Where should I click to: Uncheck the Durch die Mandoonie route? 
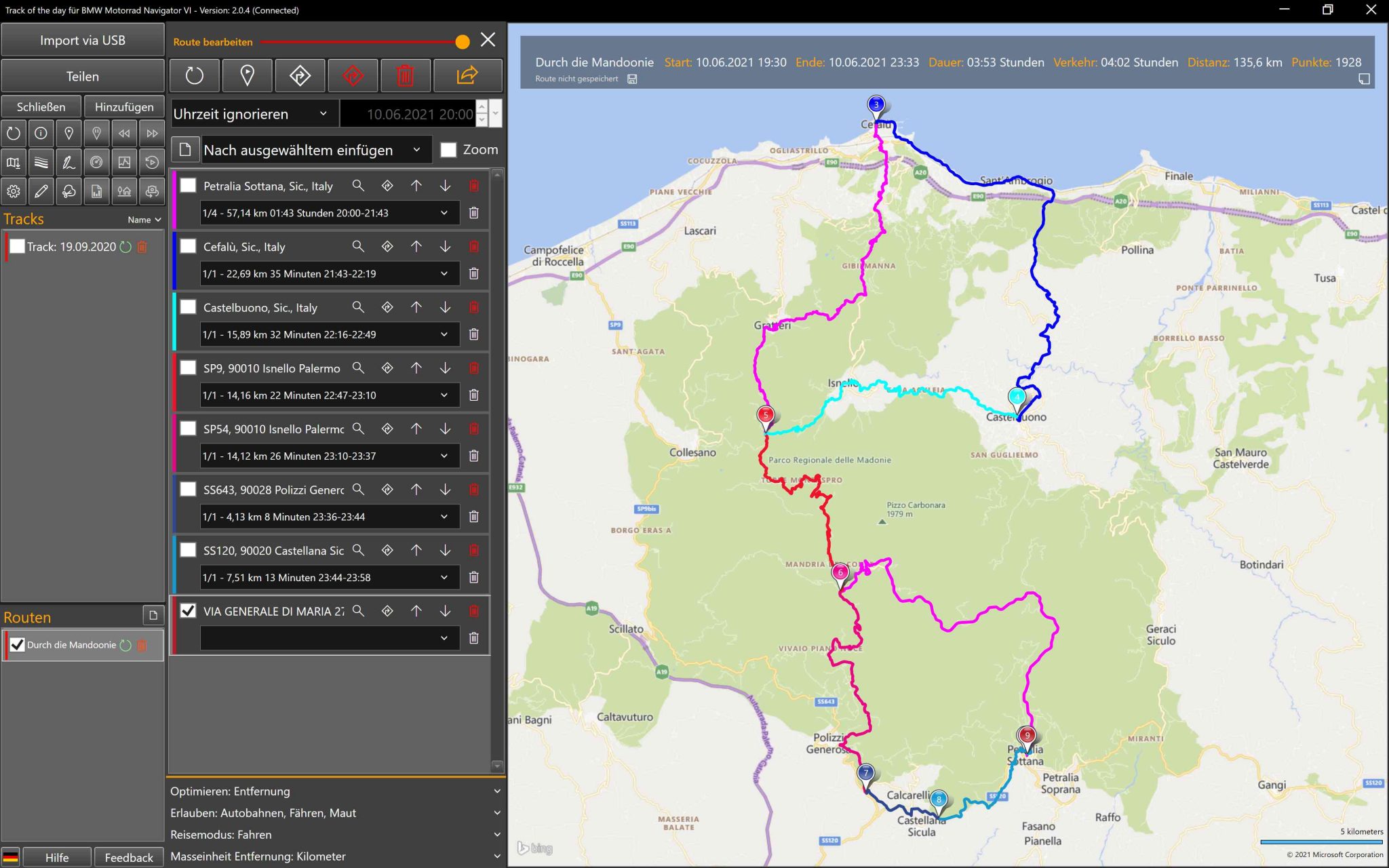pyautogui.click(x=18, y=645)
